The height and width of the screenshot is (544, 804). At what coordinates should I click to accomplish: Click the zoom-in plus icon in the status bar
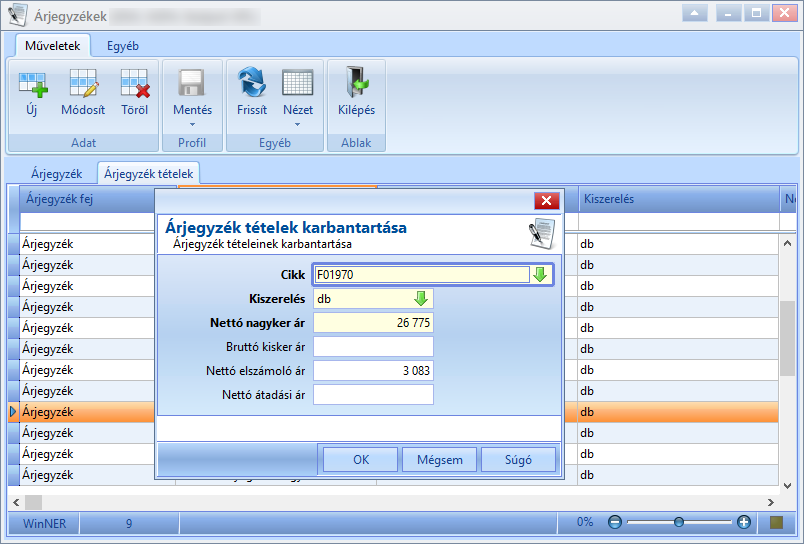(743, 522)
